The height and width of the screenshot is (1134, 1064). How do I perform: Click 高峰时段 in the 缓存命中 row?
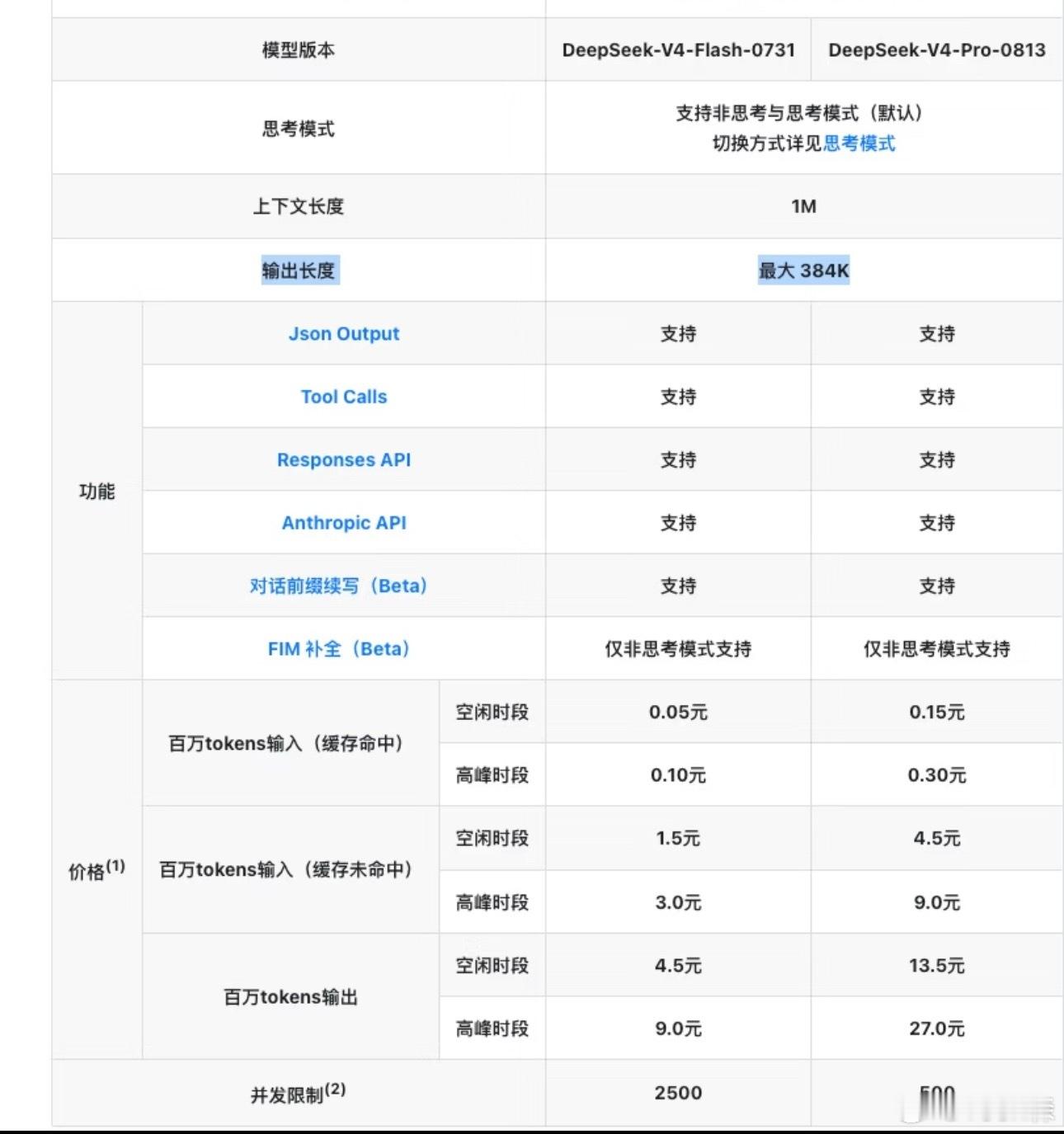(x=492, y=775)
